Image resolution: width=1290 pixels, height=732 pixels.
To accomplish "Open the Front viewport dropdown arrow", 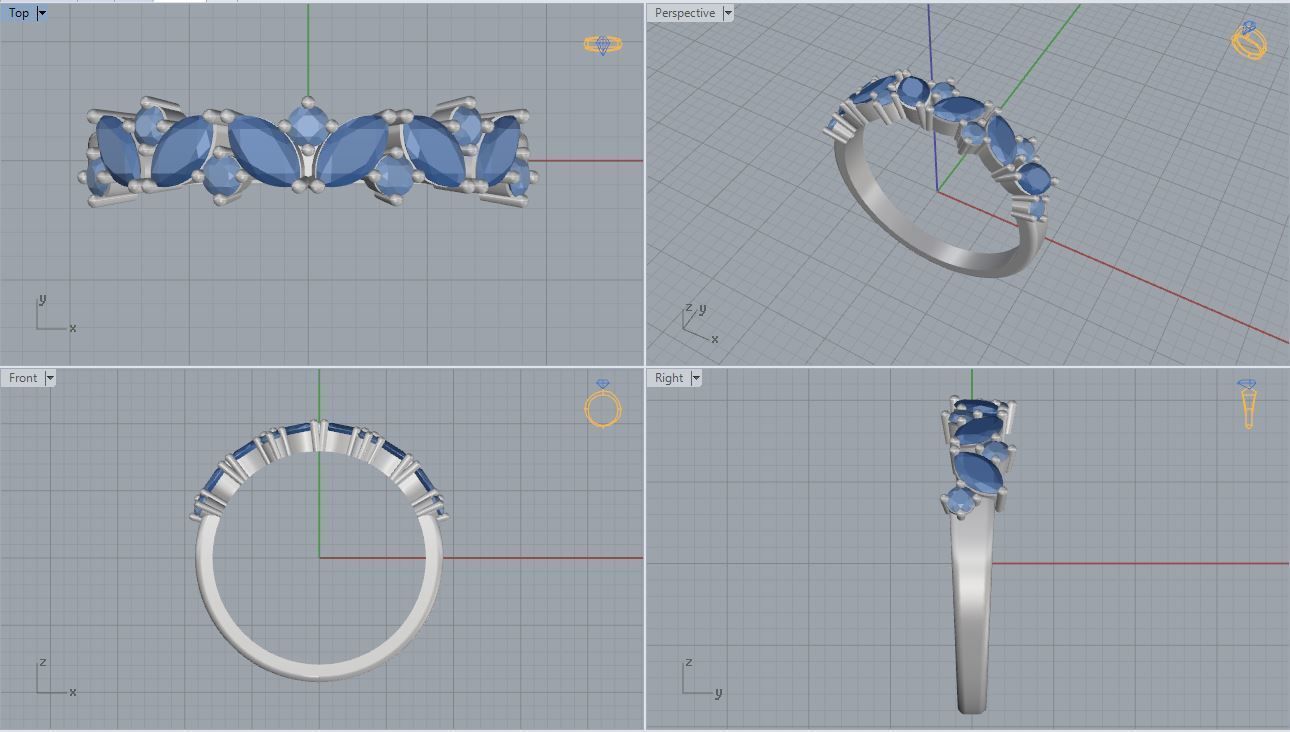I will point(50,378).
